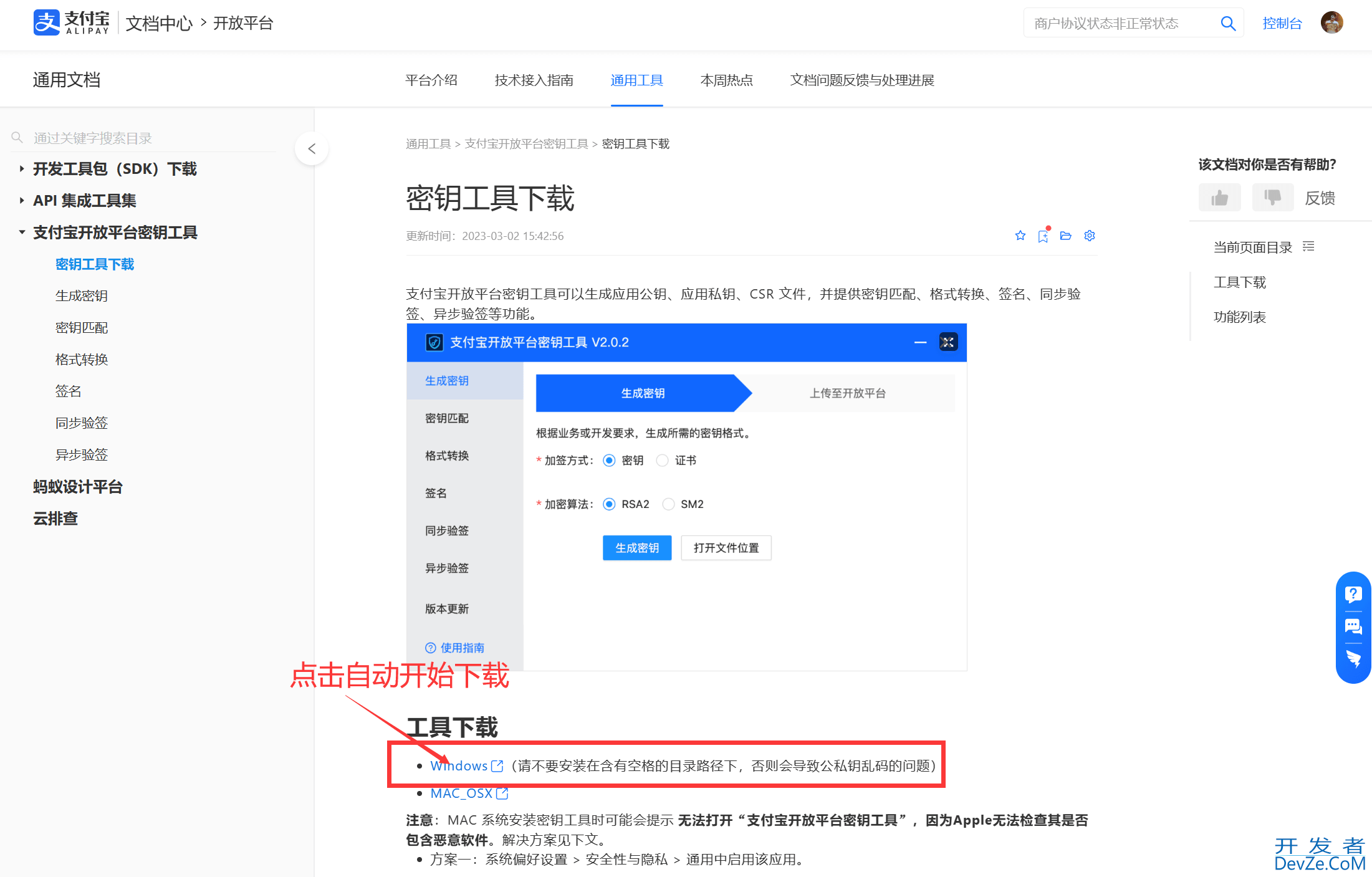Focus the header search input field
Viewport: 1372px width, 877px height.
click(1122, 23)
